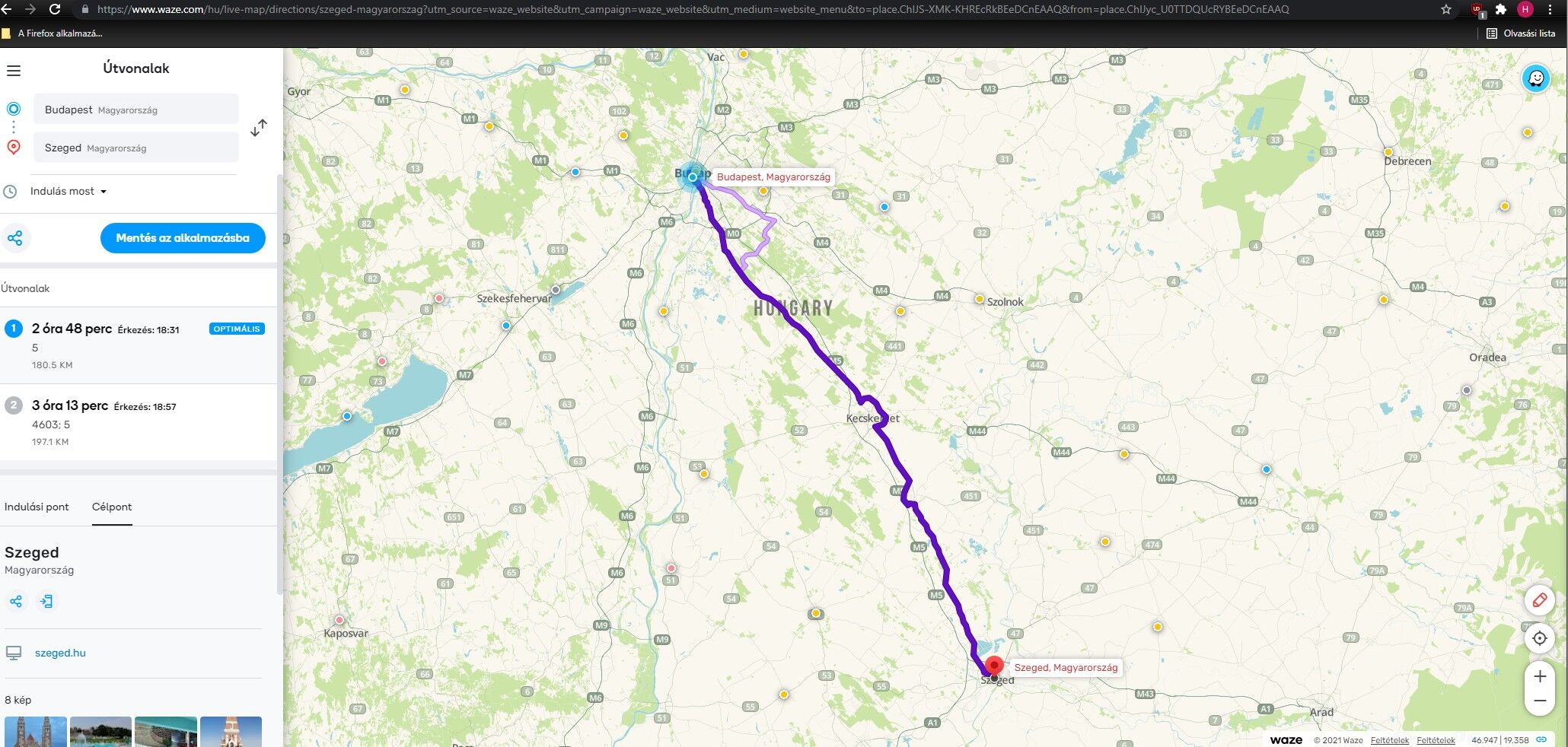Click the Mentés az alkalmazásba button
This screenshot has width=1568, height=747.
[x=183, y=238]
